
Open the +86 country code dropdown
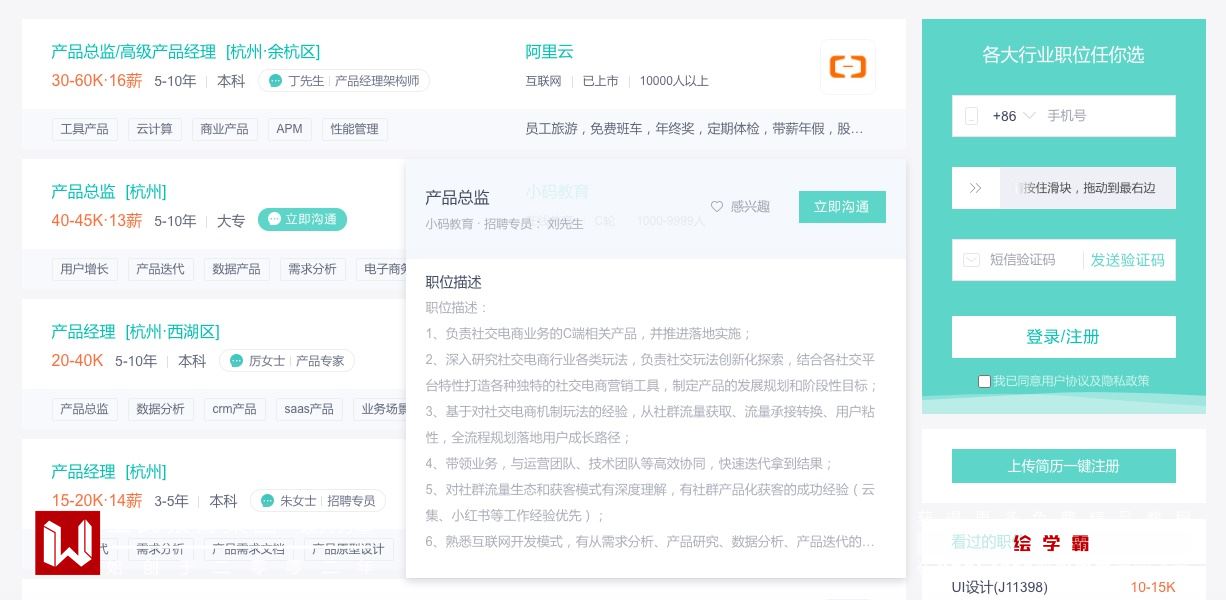(x=1014, y=116)
